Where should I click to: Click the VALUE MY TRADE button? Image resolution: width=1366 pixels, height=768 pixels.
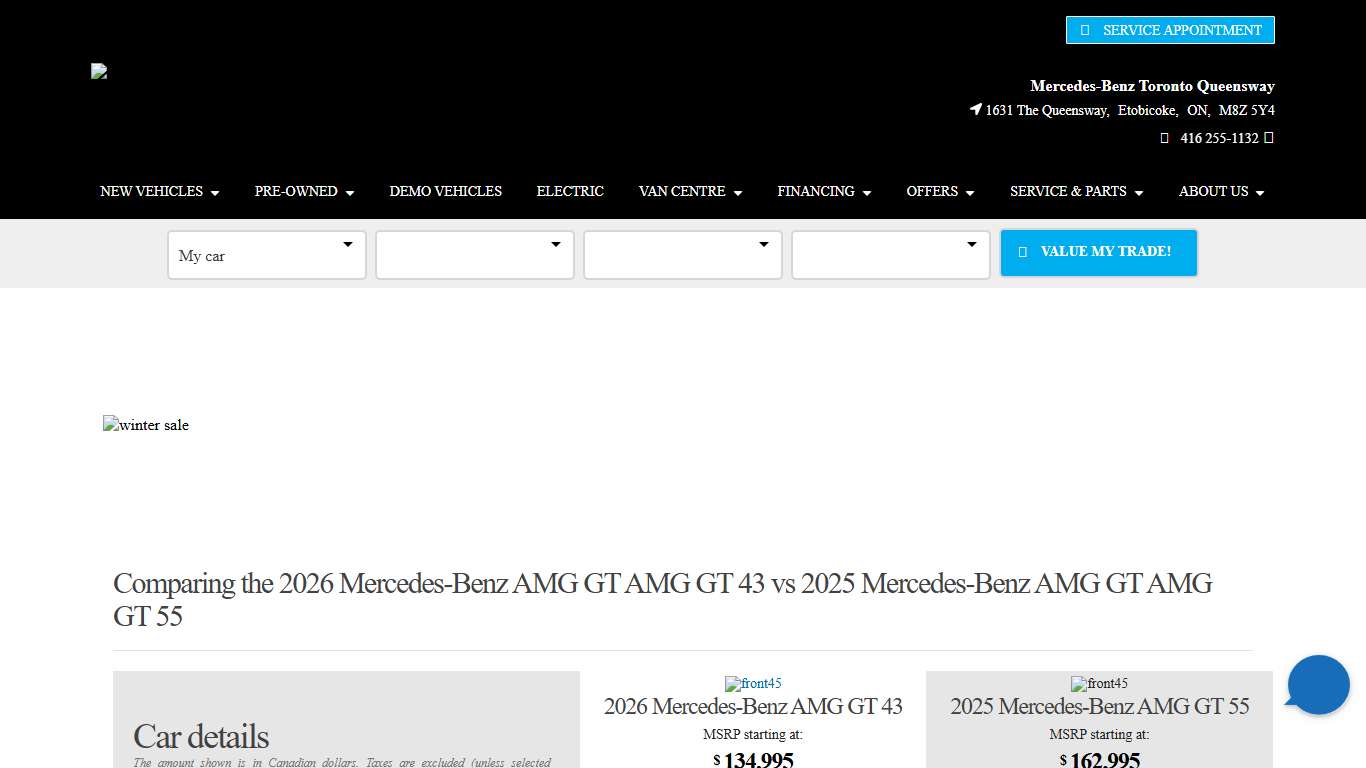tap(1098, 252)
